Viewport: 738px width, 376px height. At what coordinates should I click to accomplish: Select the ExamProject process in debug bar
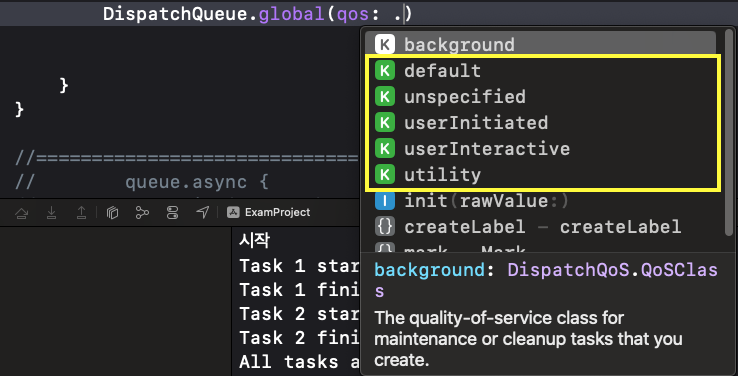268,213
